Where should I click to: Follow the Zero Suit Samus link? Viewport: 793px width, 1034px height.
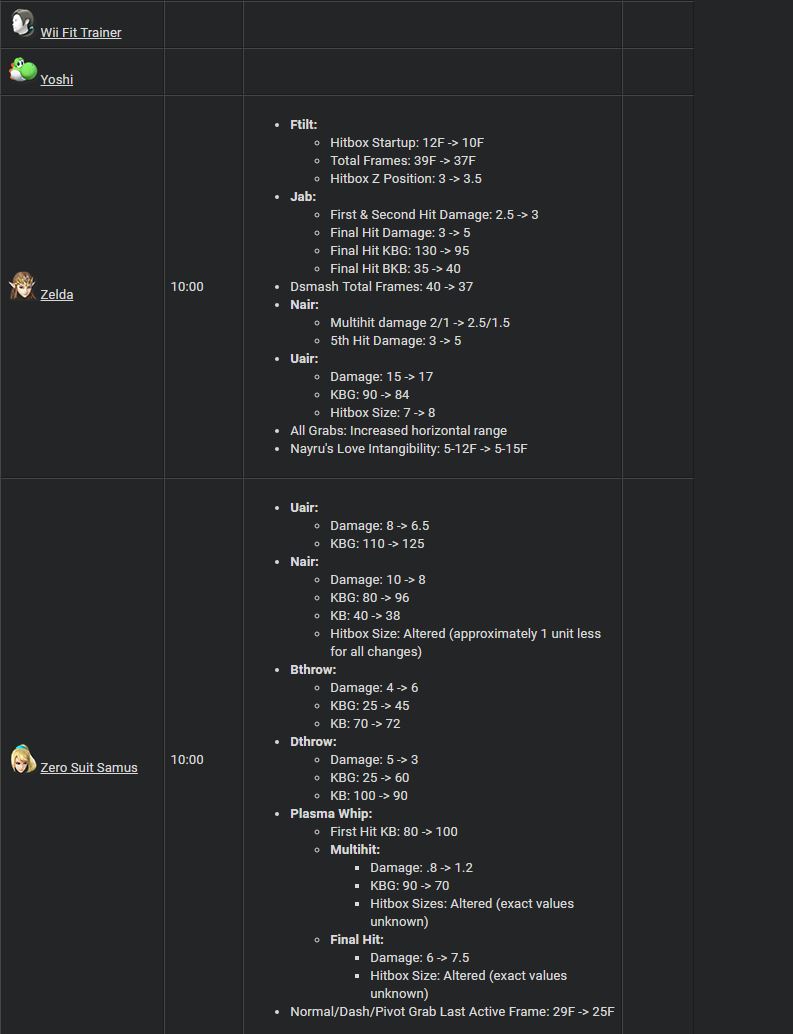(x=89, y=767)
